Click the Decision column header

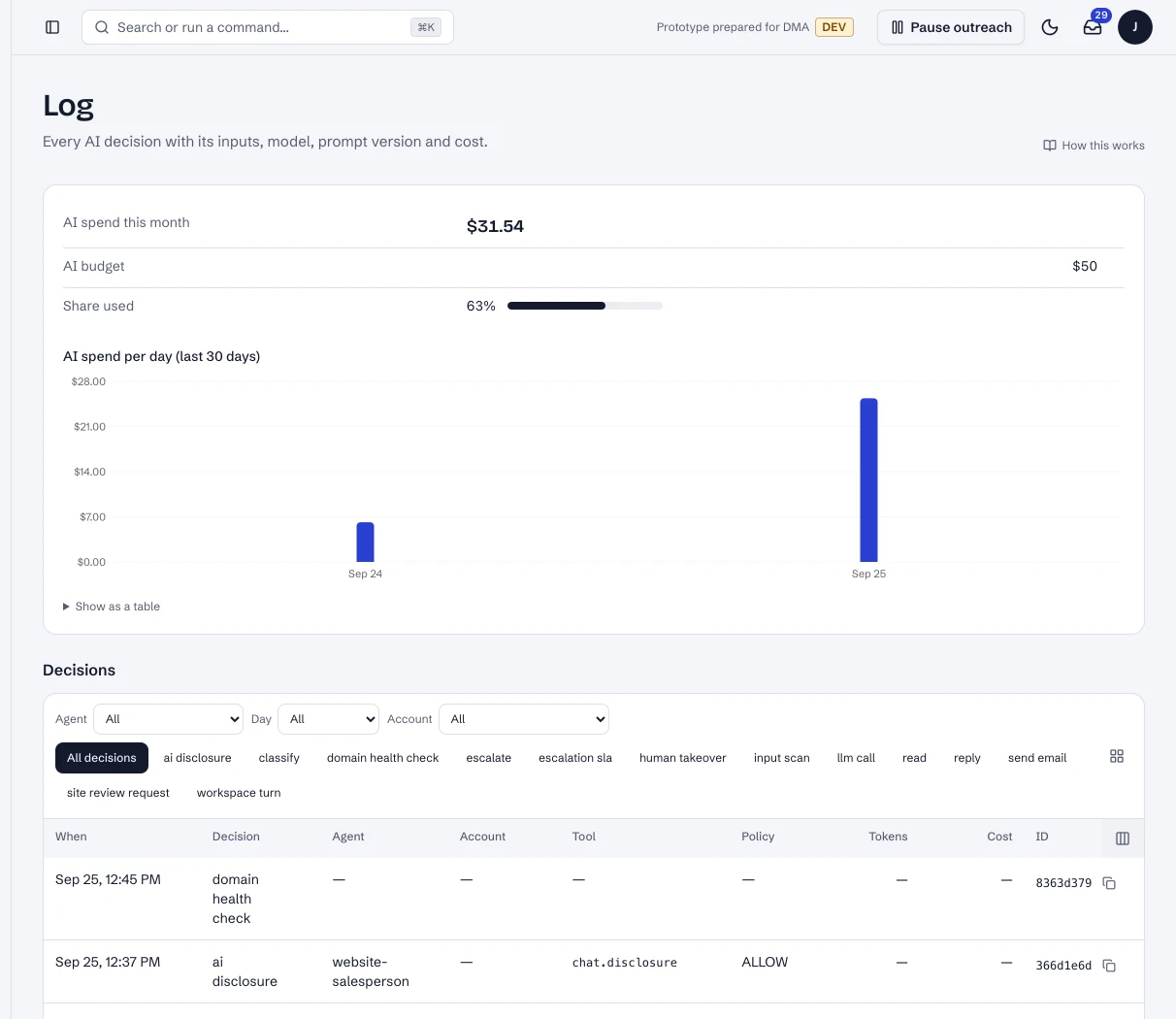click(x=236, y=837)
